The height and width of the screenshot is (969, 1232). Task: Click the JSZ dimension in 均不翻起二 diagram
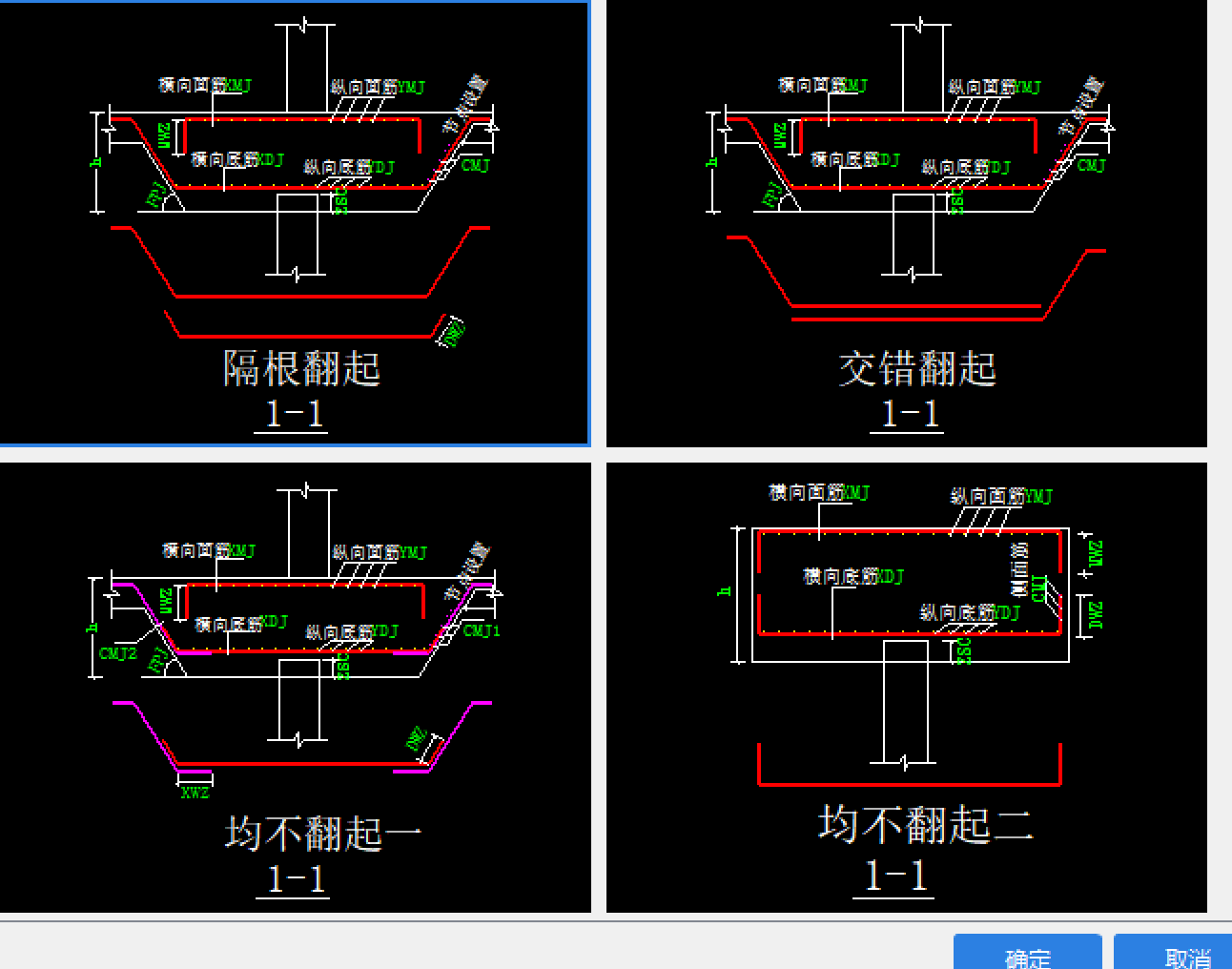(964, 651)
